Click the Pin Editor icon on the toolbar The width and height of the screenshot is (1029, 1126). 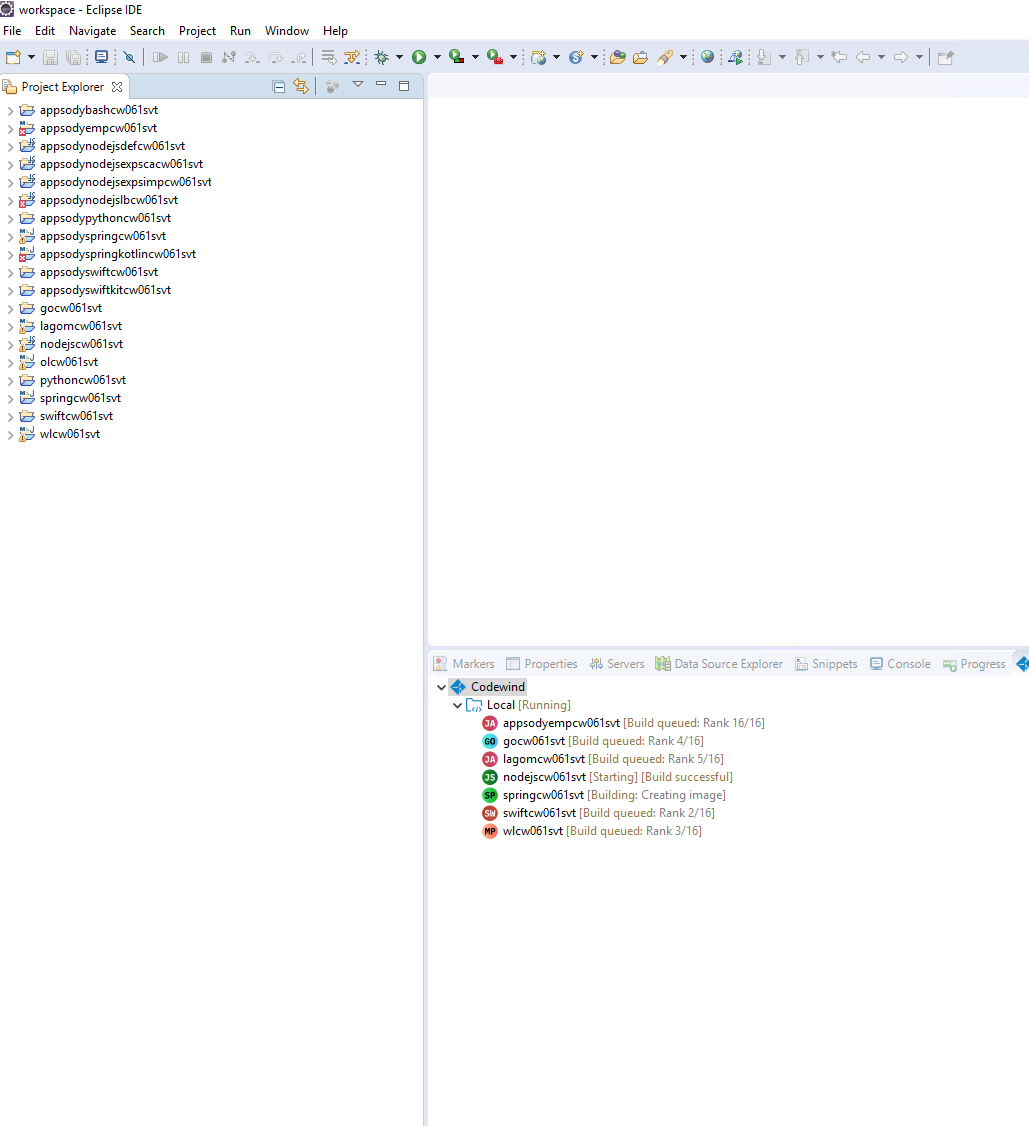pos(946,57)
